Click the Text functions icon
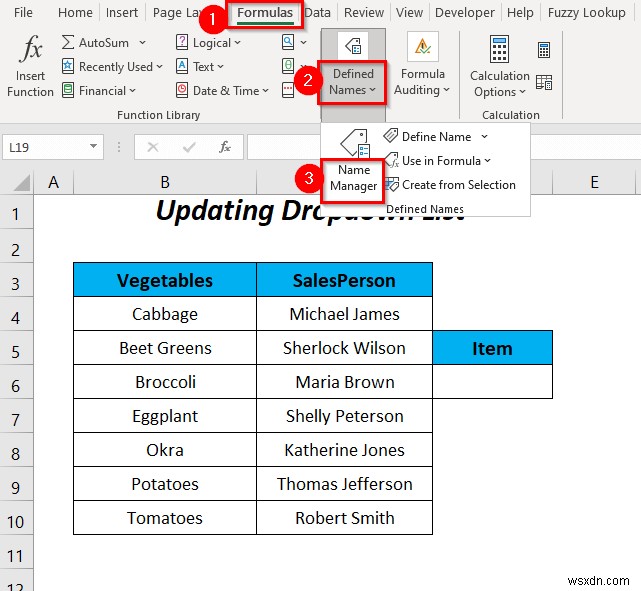 click(x=182, y=66)
